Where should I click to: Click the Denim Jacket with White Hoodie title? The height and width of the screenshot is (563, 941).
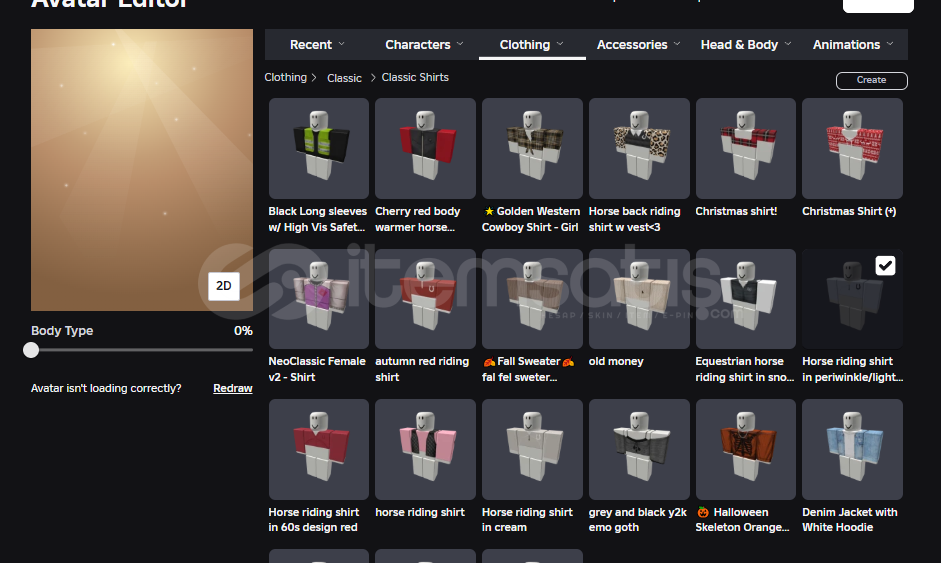(850, 520)
